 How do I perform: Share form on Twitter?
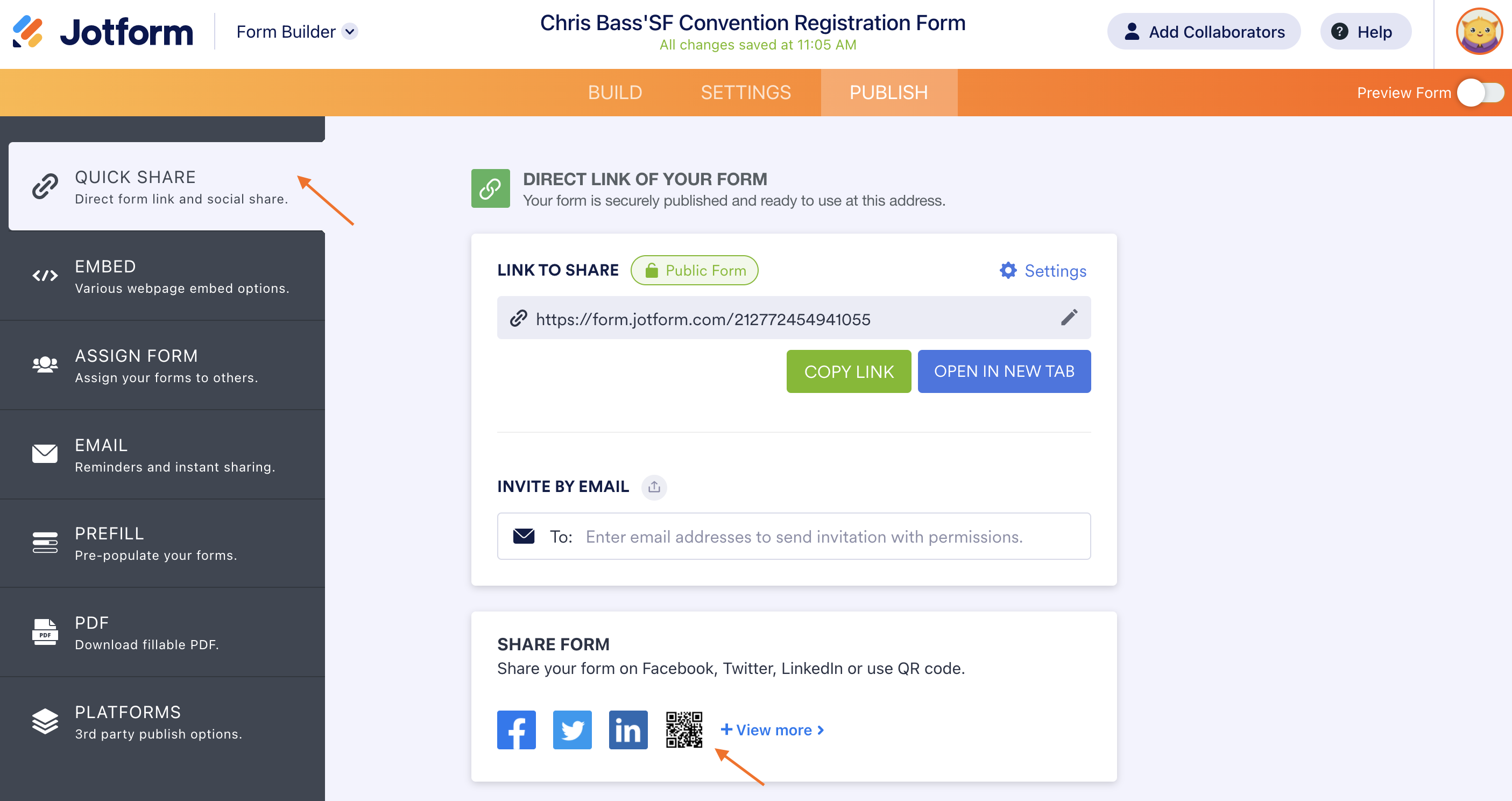[571, 729]
